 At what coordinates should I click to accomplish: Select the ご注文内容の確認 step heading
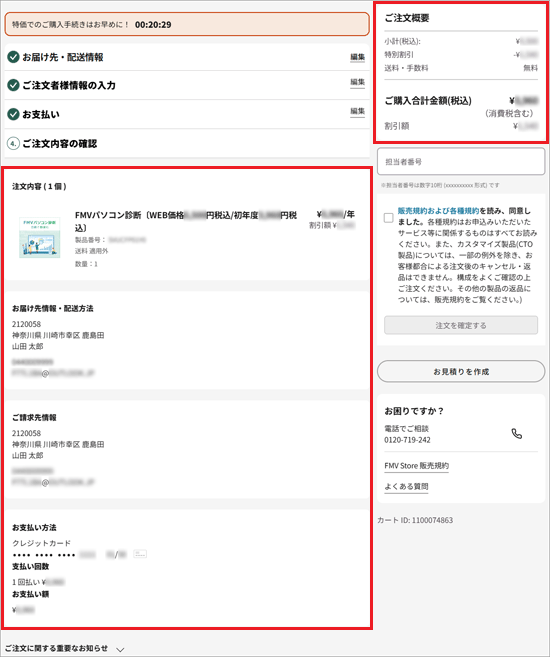pos(59,143)
